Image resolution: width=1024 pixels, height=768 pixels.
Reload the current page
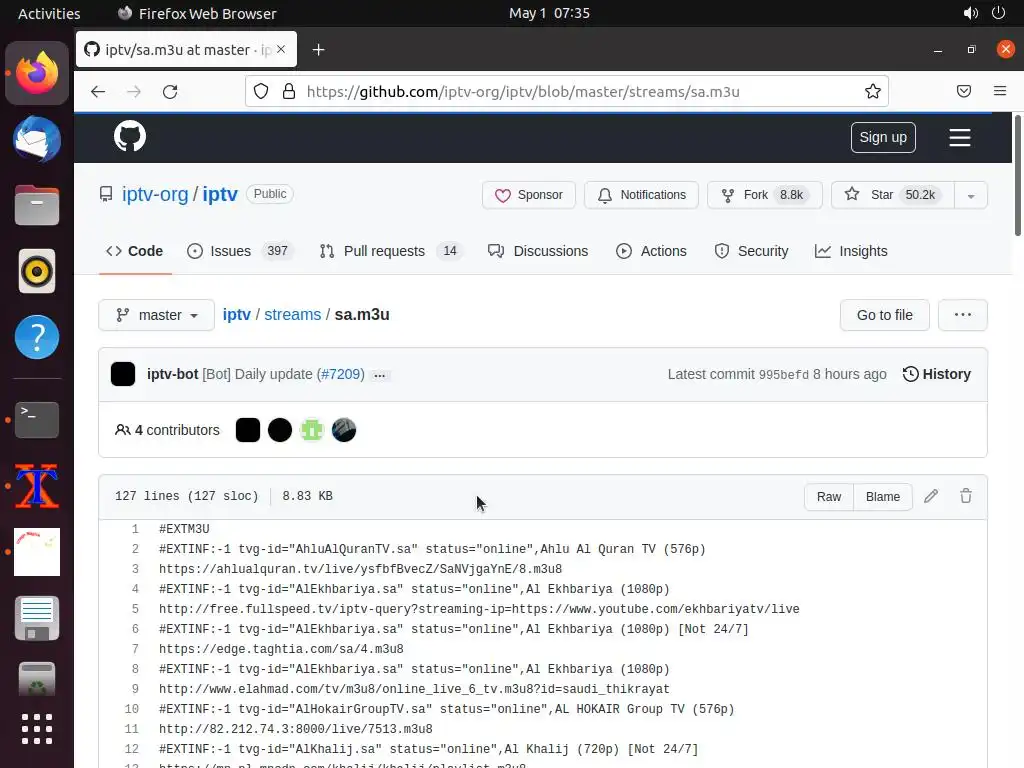pyautogui.click(x=170, y=91)
